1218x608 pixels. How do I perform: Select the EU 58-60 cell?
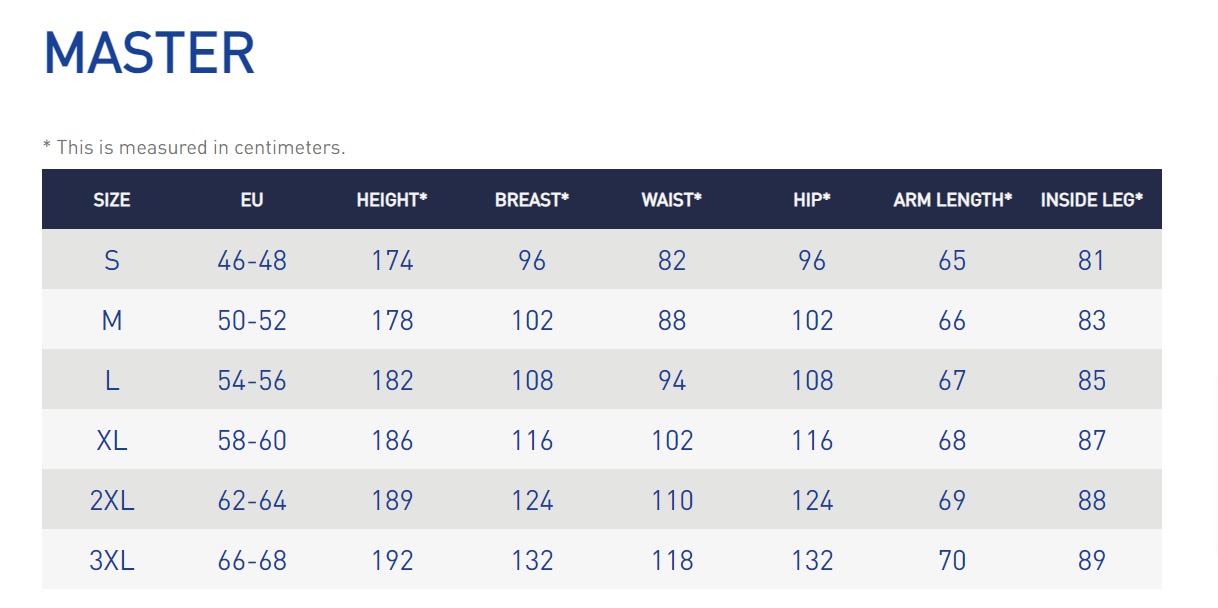point(252,441)
